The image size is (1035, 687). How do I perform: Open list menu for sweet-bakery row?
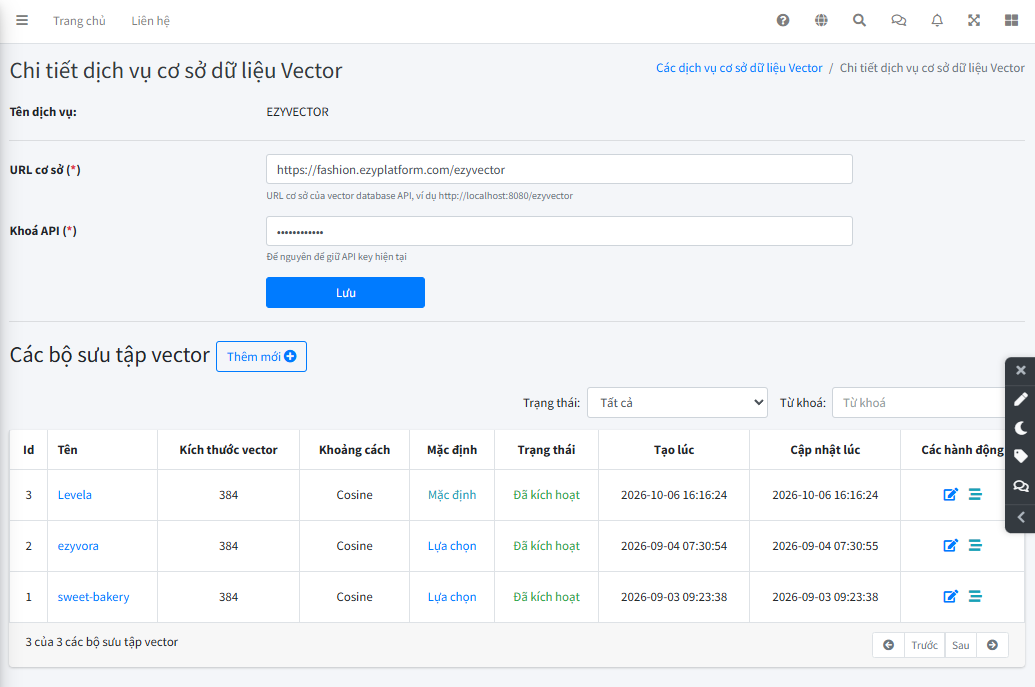click(975, 596)
